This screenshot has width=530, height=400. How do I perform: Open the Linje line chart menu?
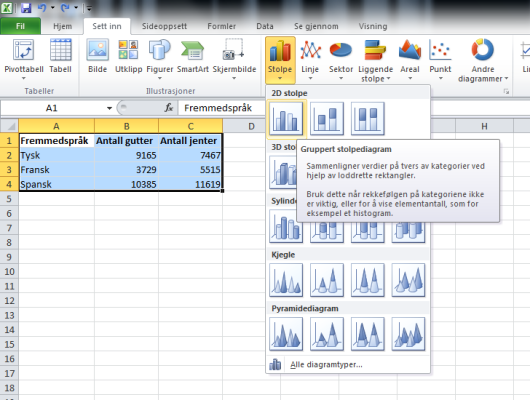coord(310,60)
